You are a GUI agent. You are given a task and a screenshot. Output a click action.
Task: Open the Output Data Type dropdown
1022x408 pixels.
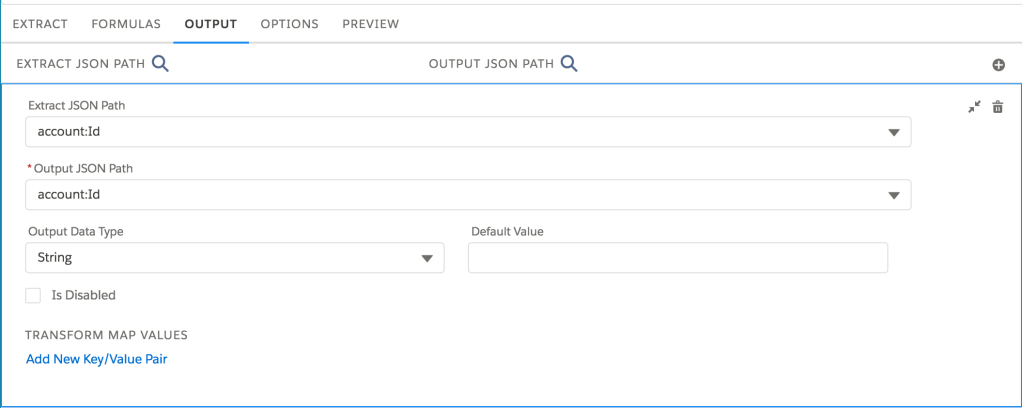234,258
